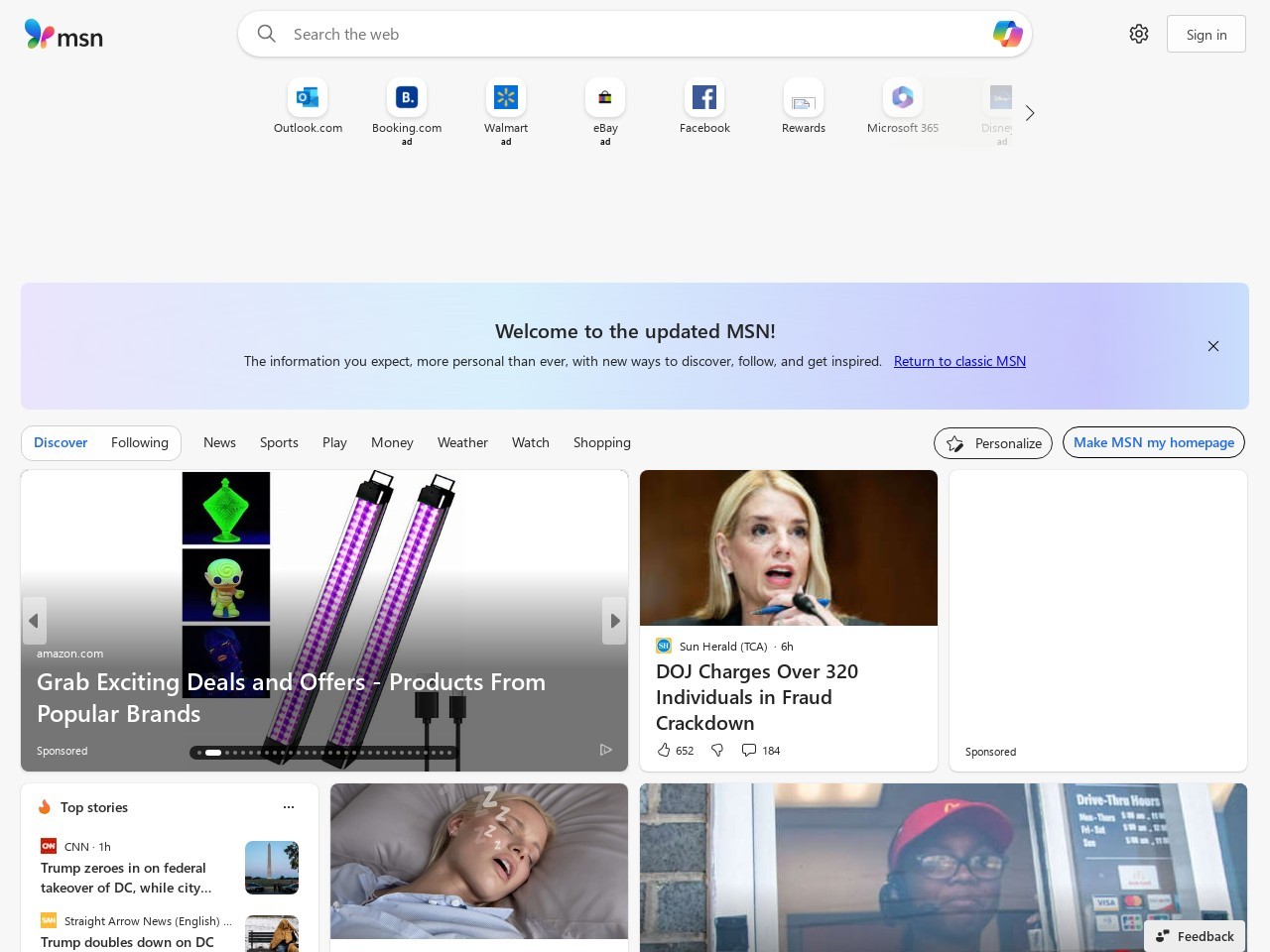
Task: Open the Weather tab
Action: click(462, 442)
